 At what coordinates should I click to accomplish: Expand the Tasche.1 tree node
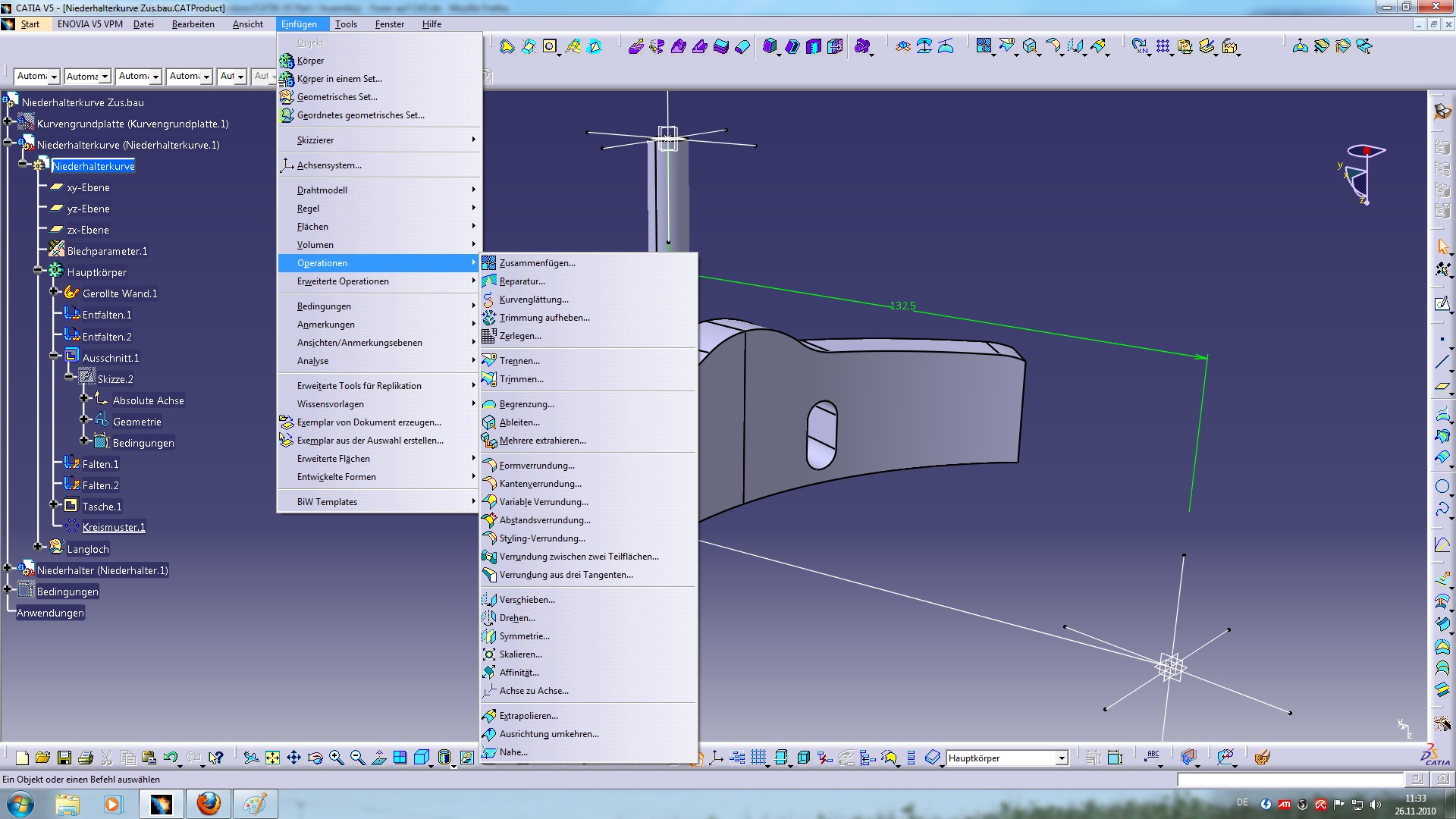53,504
